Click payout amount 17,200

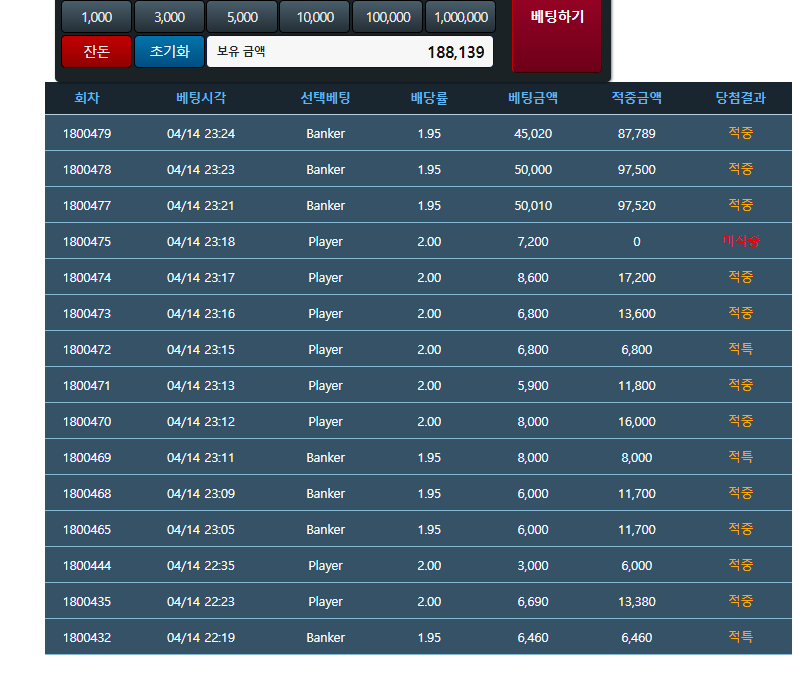coord(637,278)
